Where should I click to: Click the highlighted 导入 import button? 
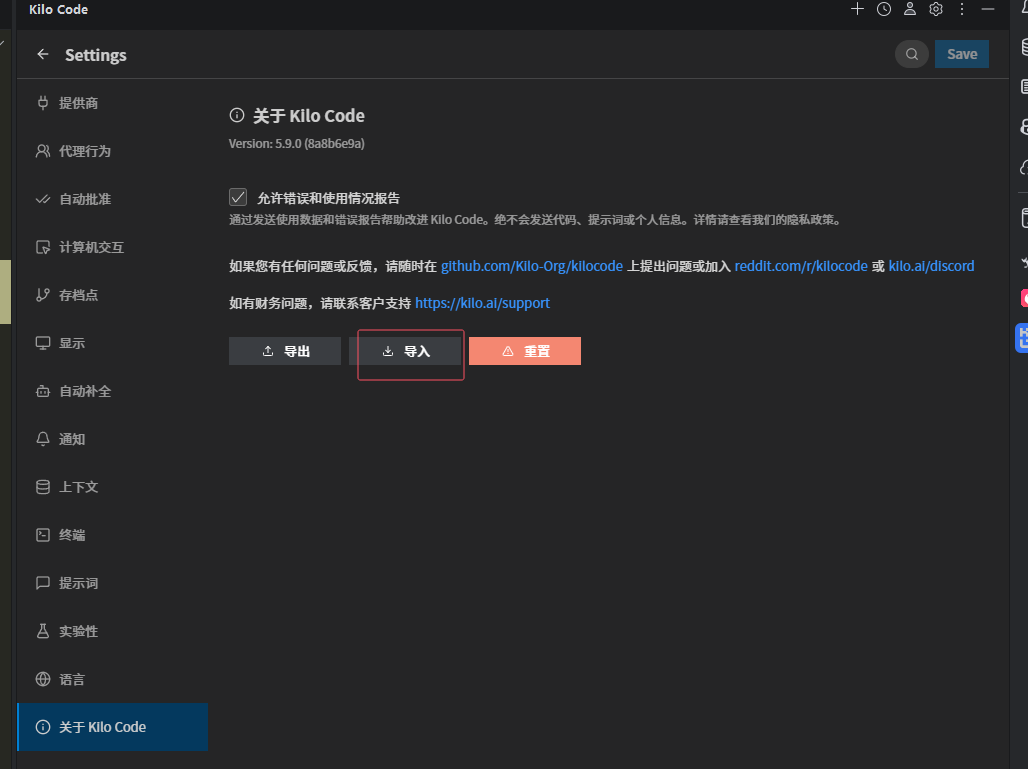[x=410, y=351]
